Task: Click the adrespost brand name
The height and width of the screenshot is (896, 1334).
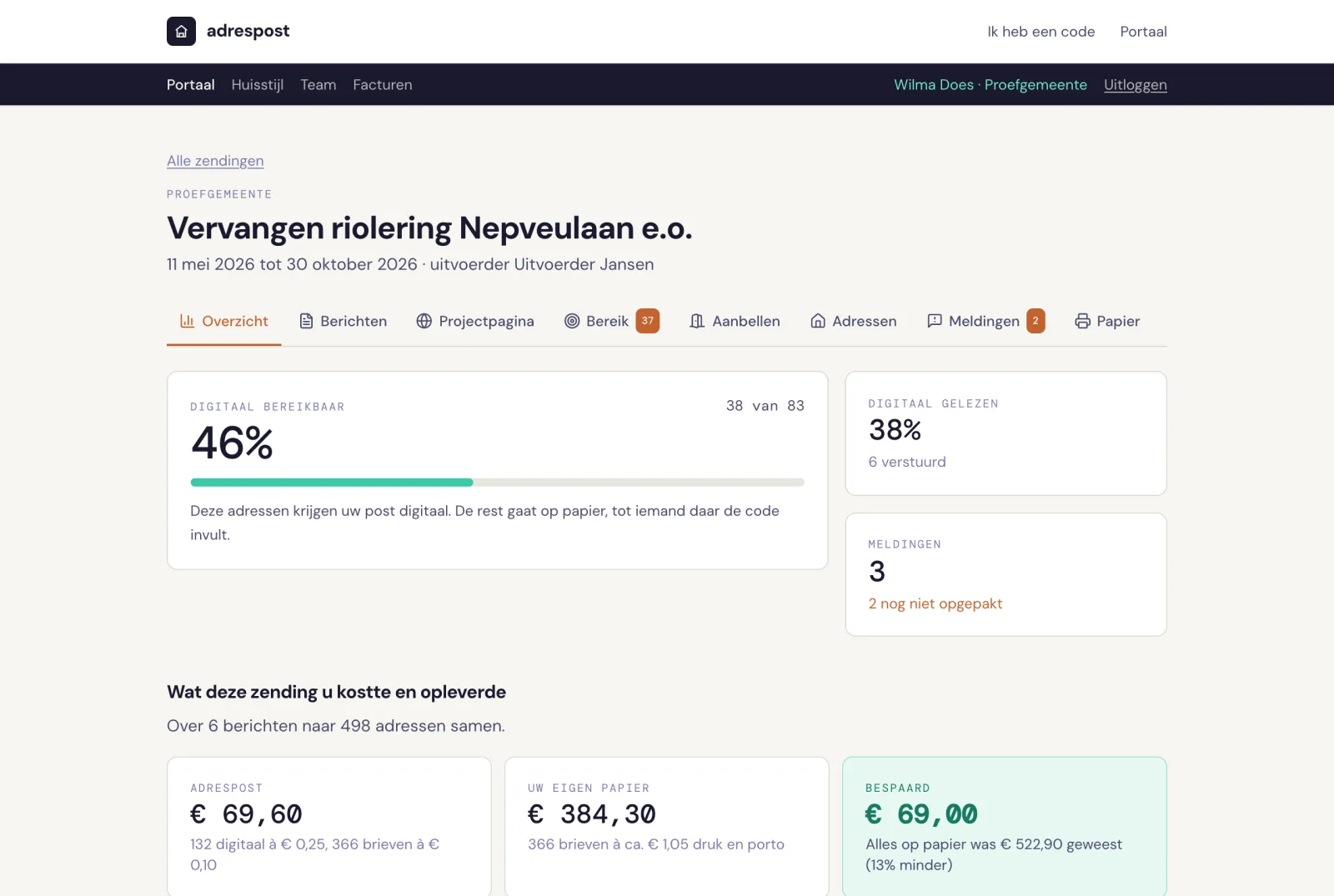Action: (x=248, y=31)
